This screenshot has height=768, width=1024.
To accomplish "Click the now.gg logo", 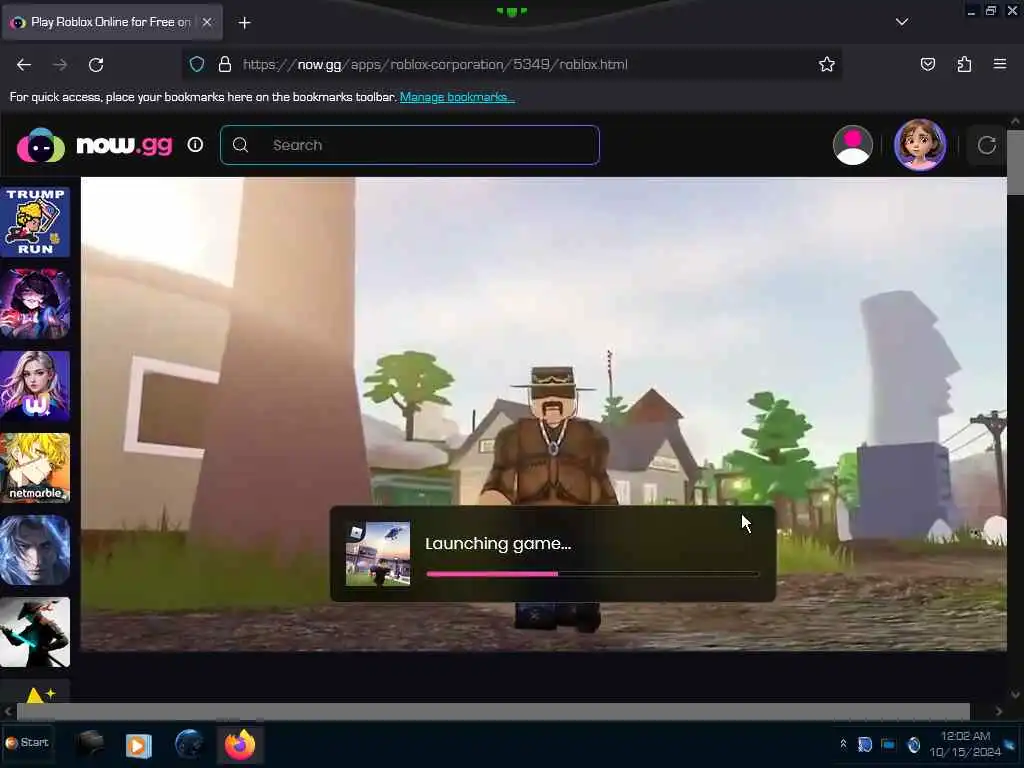I will [95, 145].
